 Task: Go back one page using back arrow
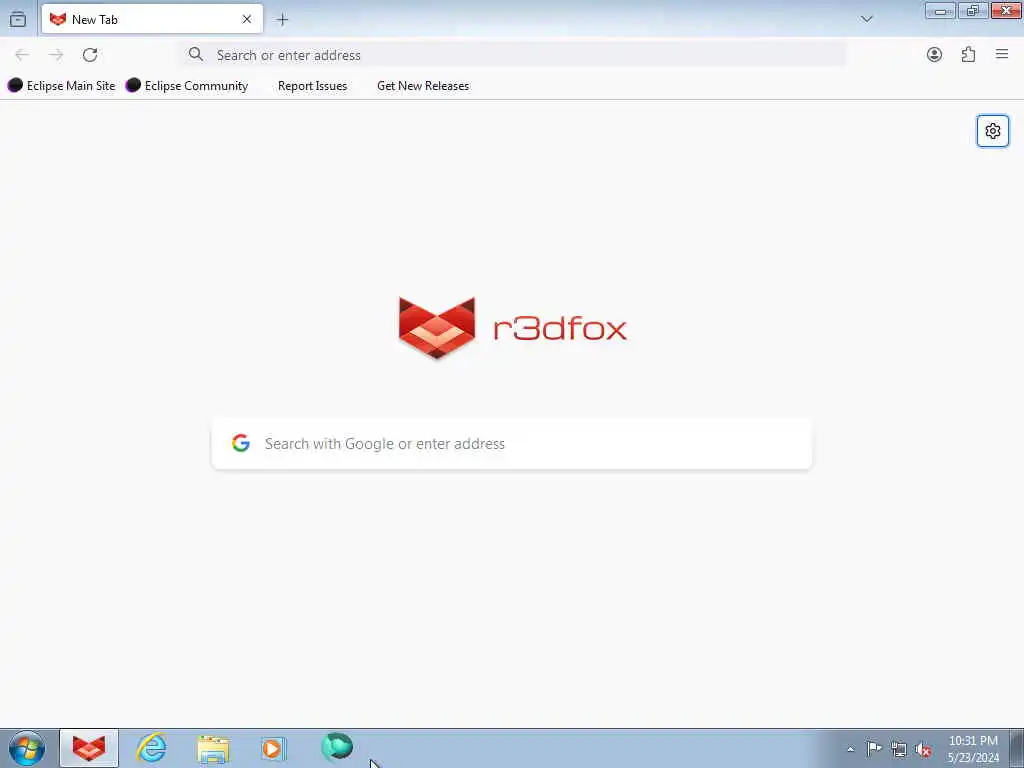(x=22, y=55)
